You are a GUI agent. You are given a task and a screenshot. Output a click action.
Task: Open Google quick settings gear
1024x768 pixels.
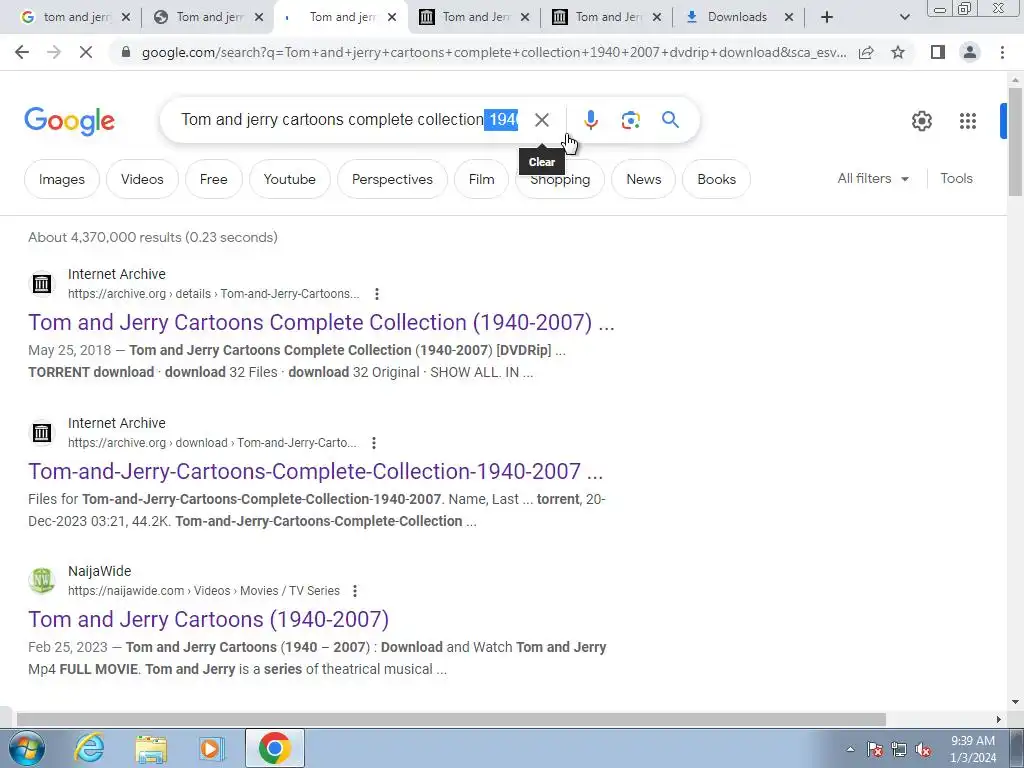coord(921,121)
